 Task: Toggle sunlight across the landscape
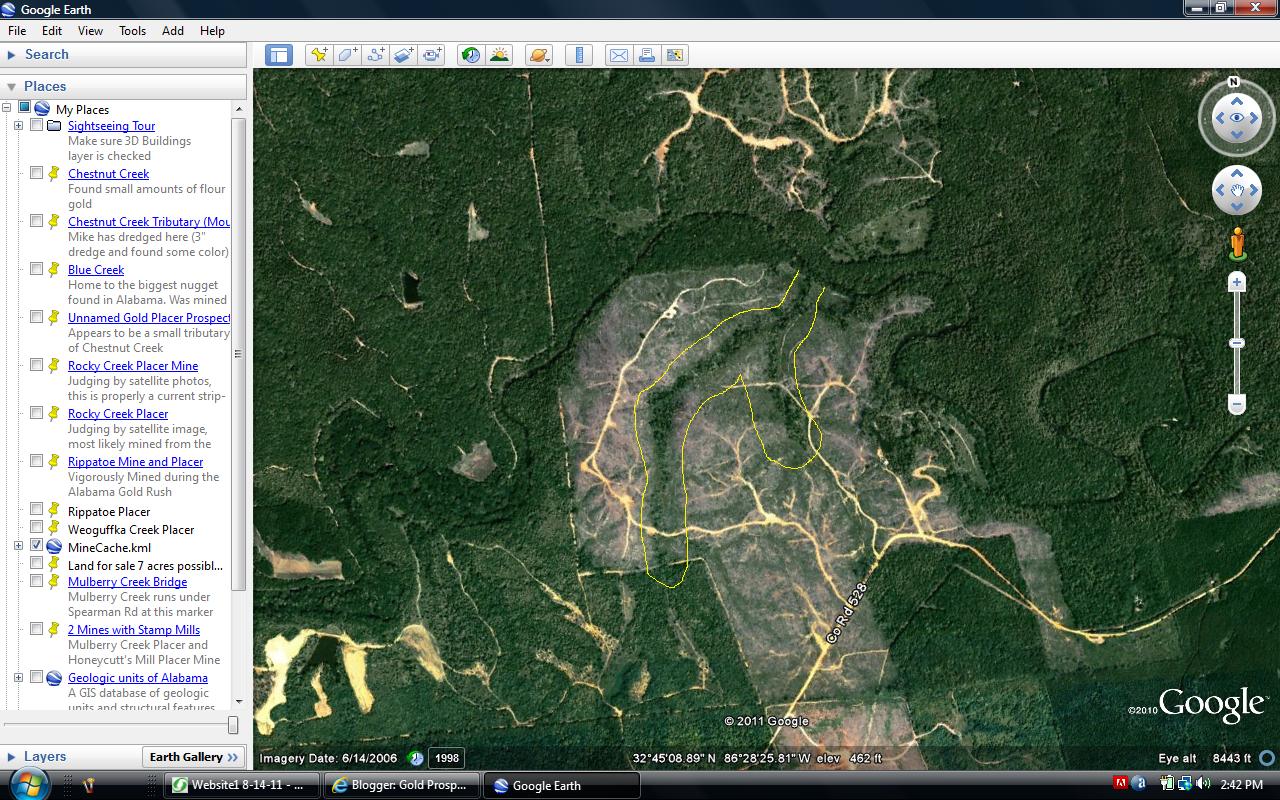click(x=498, y=55)
